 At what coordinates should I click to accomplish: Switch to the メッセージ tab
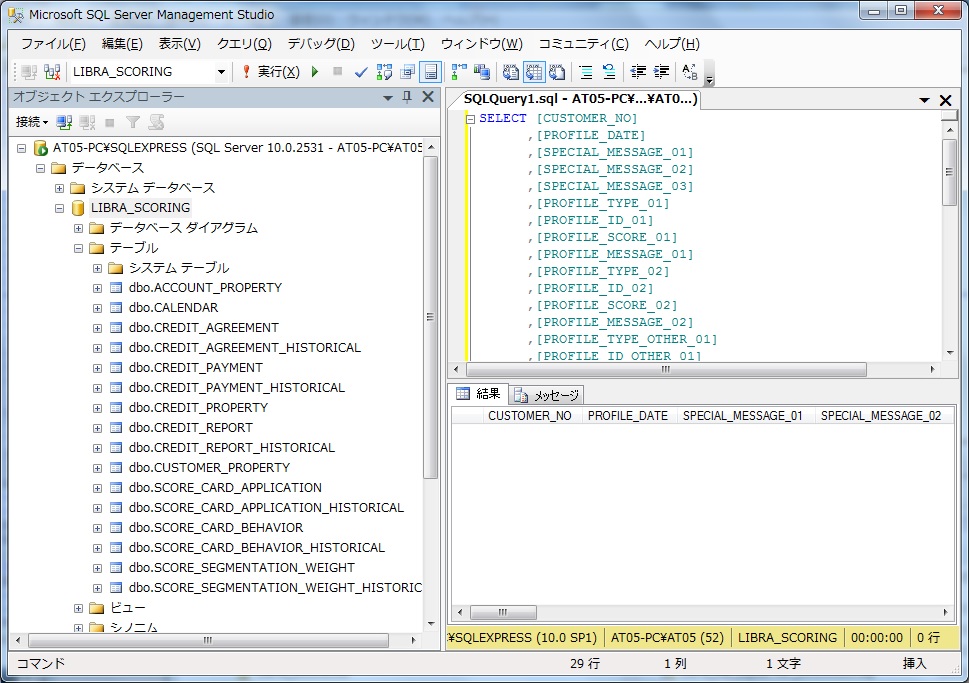click(548, 395)
